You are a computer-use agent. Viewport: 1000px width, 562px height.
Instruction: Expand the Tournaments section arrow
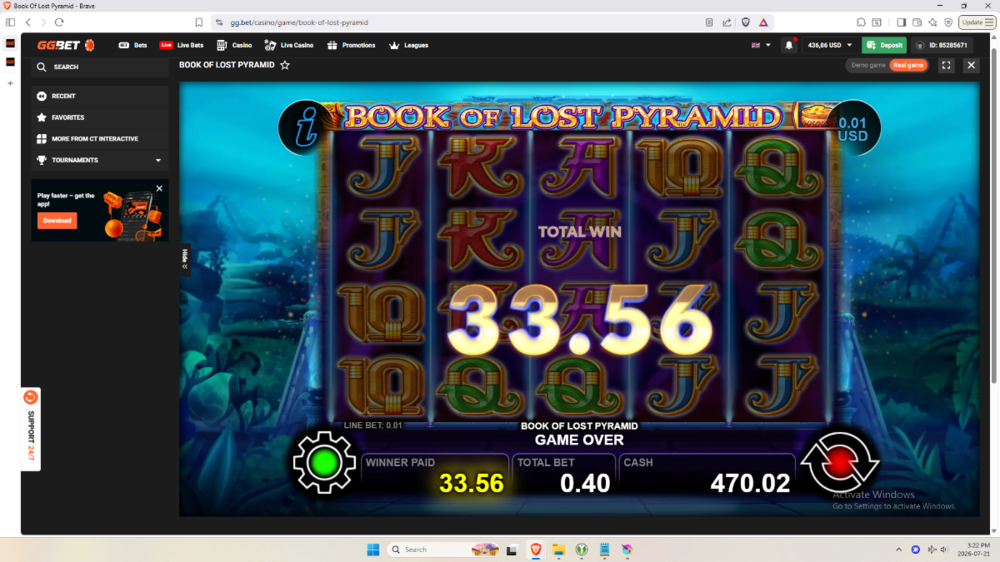158,160
